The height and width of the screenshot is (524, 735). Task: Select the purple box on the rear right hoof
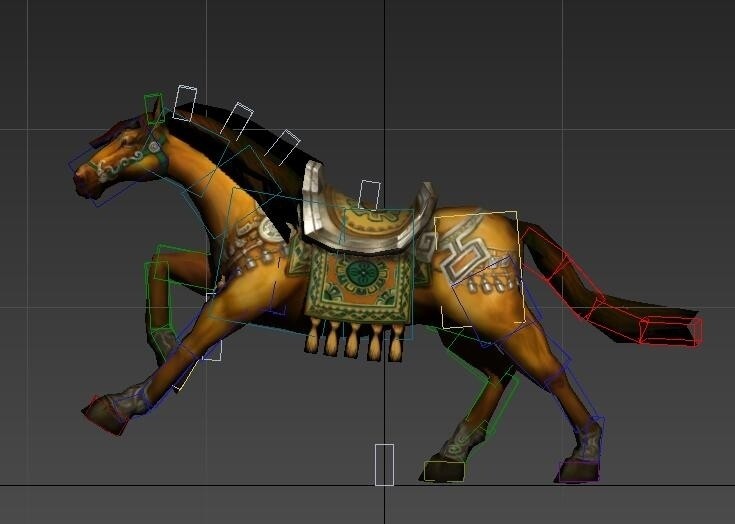tap(579, 472)
